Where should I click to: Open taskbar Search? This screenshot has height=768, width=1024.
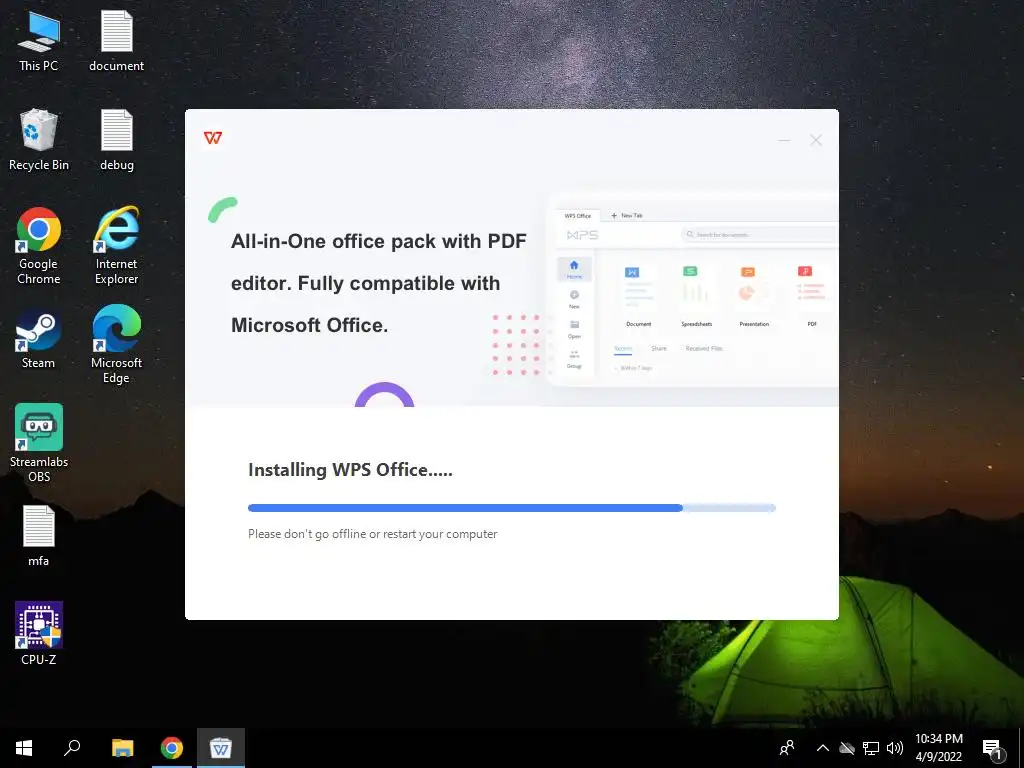(x=72, y=748)
